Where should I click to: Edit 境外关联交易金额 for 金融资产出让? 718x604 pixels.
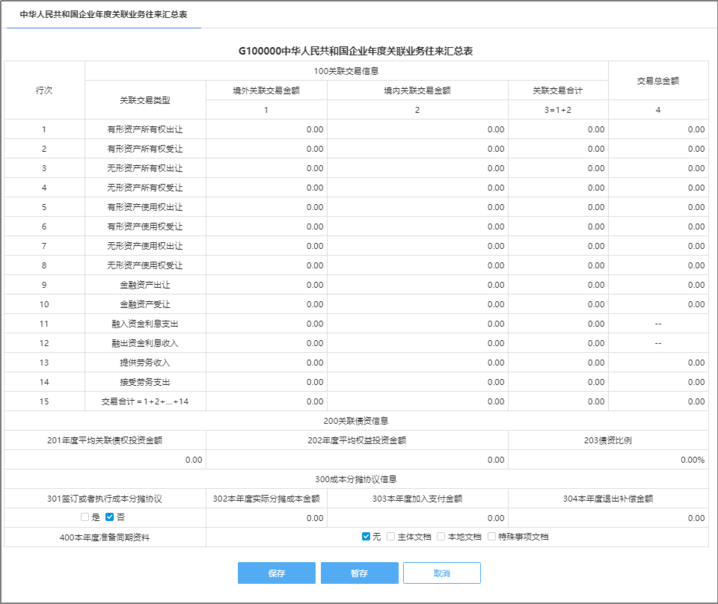(x=267, y=285)
